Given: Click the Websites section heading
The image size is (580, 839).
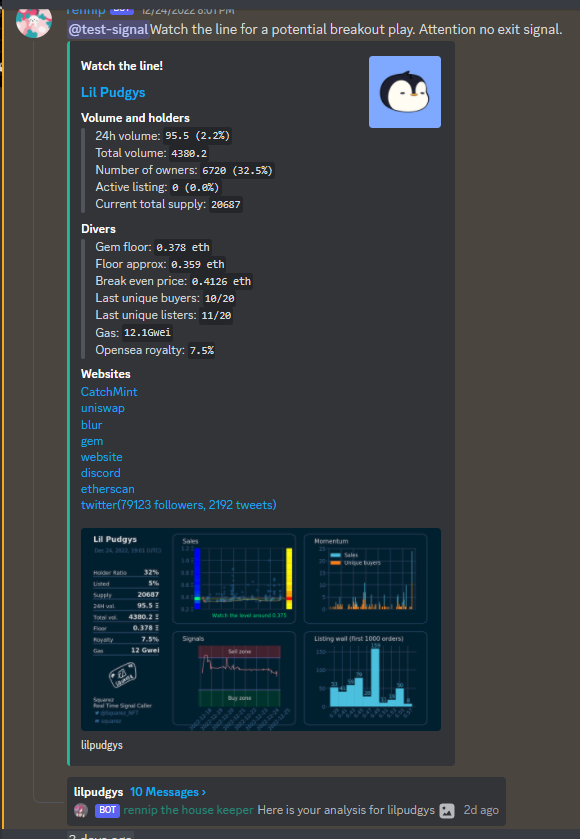Looking at the screenshot, I should [105, 374].
